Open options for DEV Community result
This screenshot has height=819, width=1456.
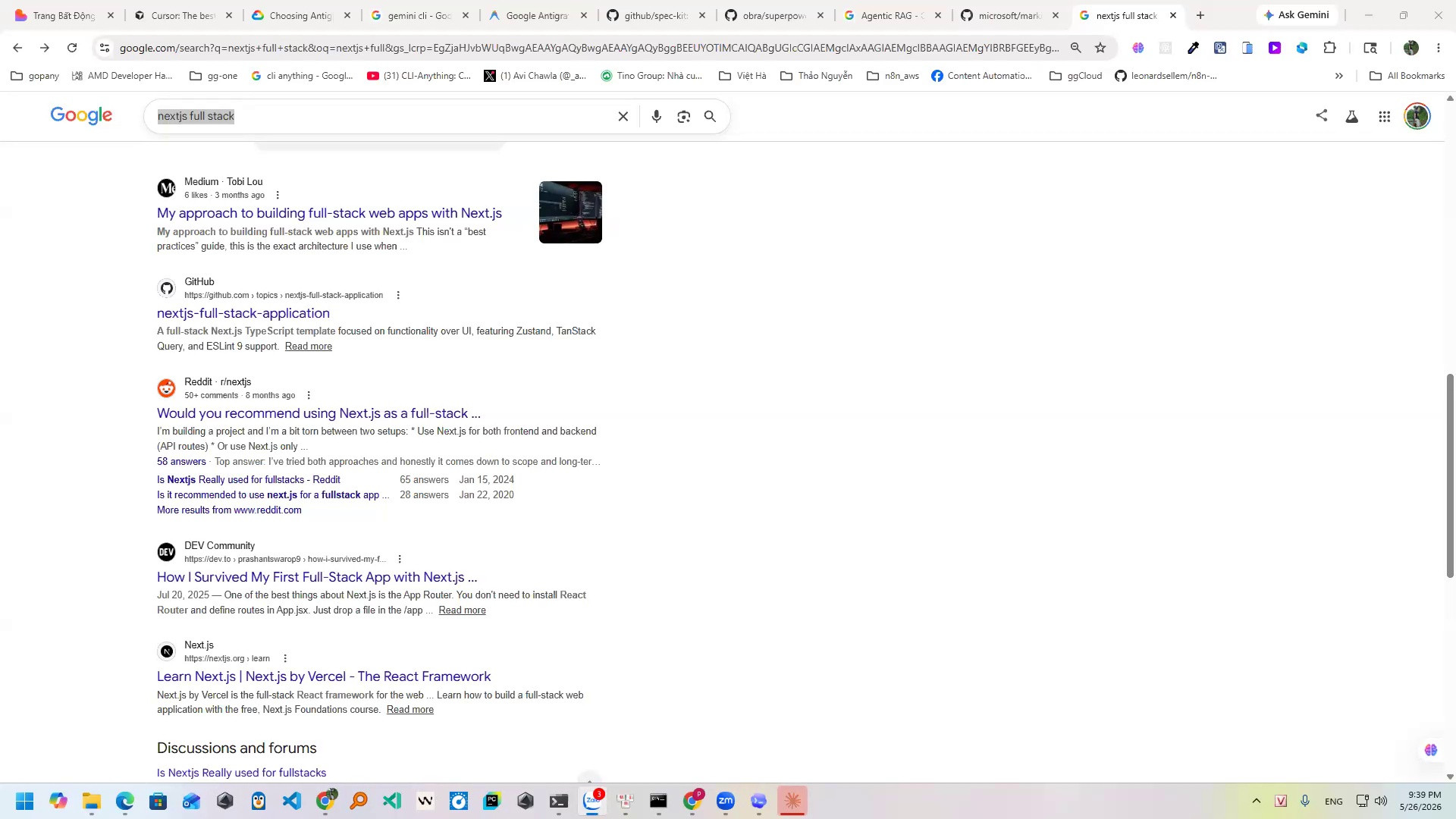[400, 560]
